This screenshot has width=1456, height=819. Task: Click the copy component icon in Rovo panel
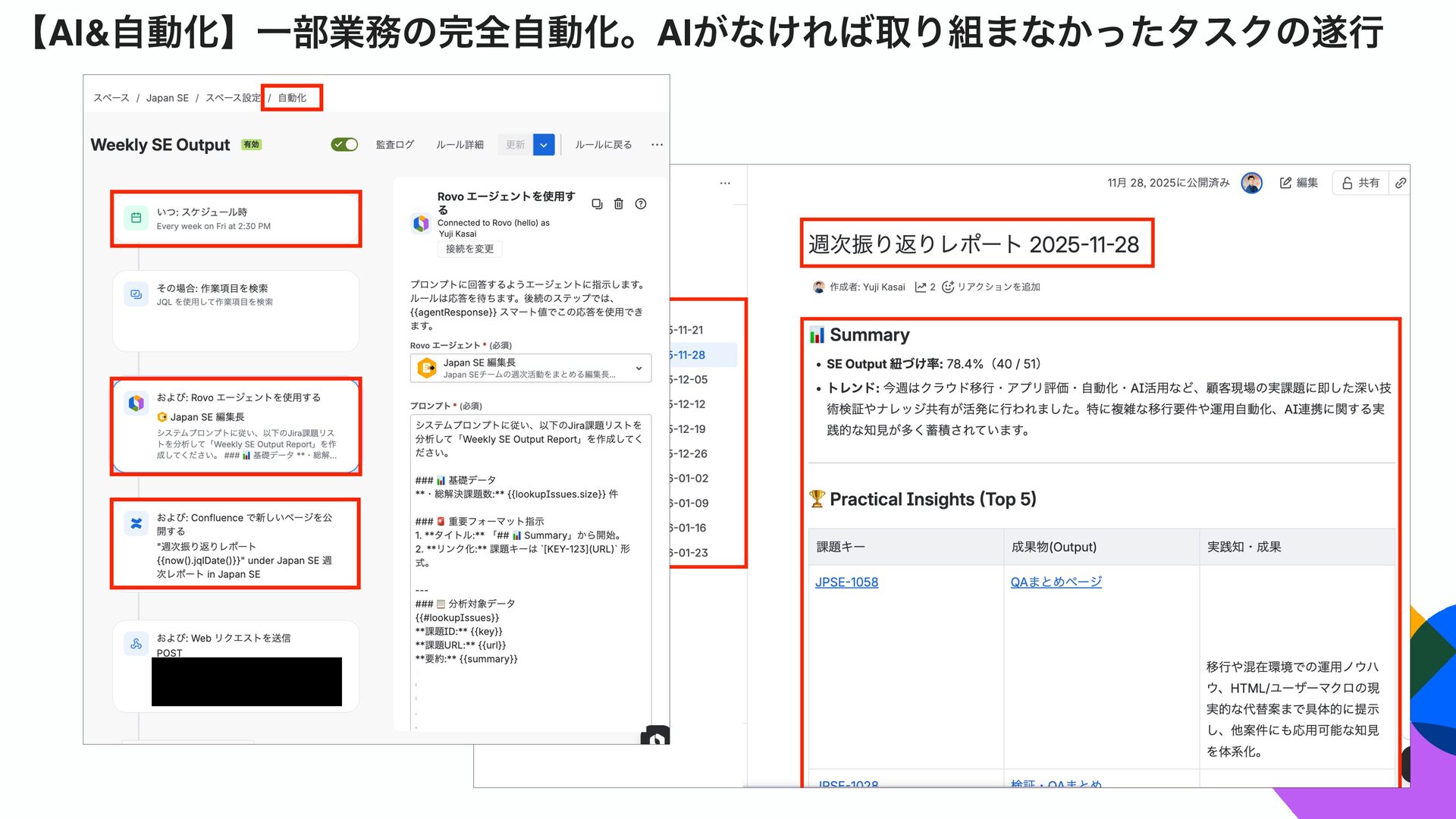point(597,204)
